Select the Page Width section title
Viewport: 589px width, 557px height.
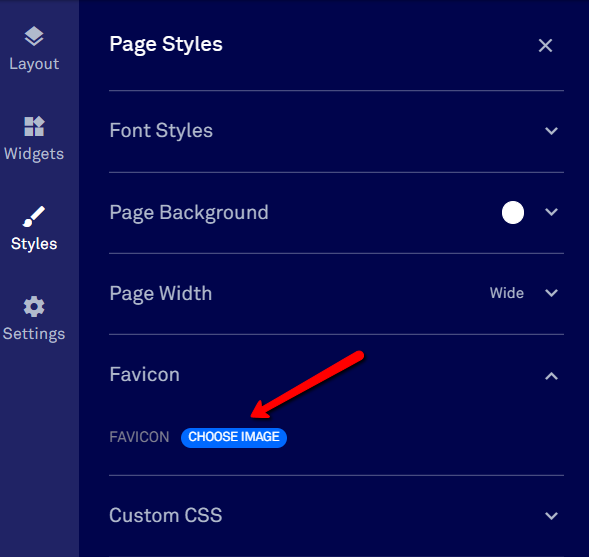click(x=161, y=293)
